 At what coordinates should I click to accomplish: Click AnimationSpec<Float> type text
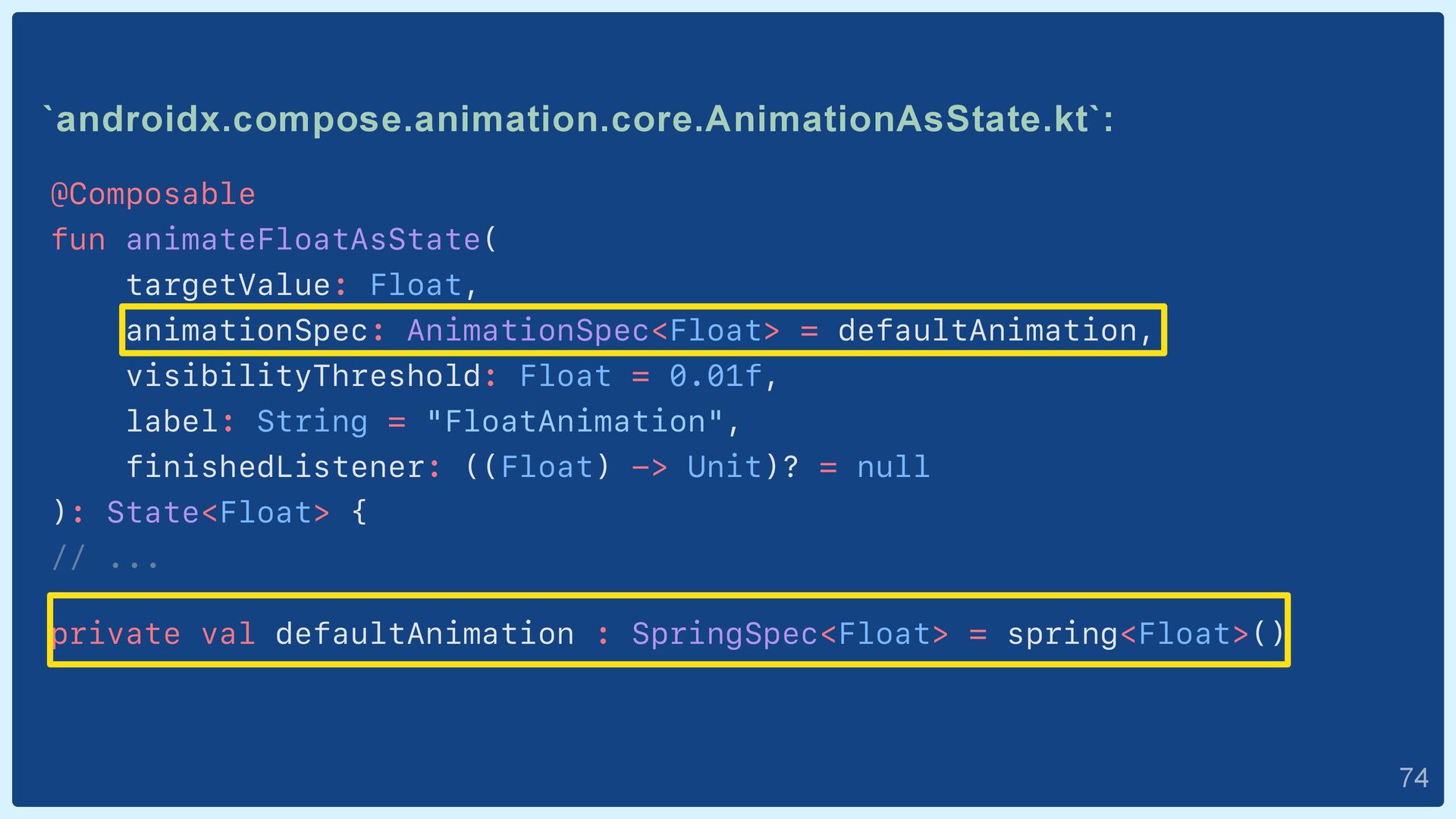[x=593, y=331]
